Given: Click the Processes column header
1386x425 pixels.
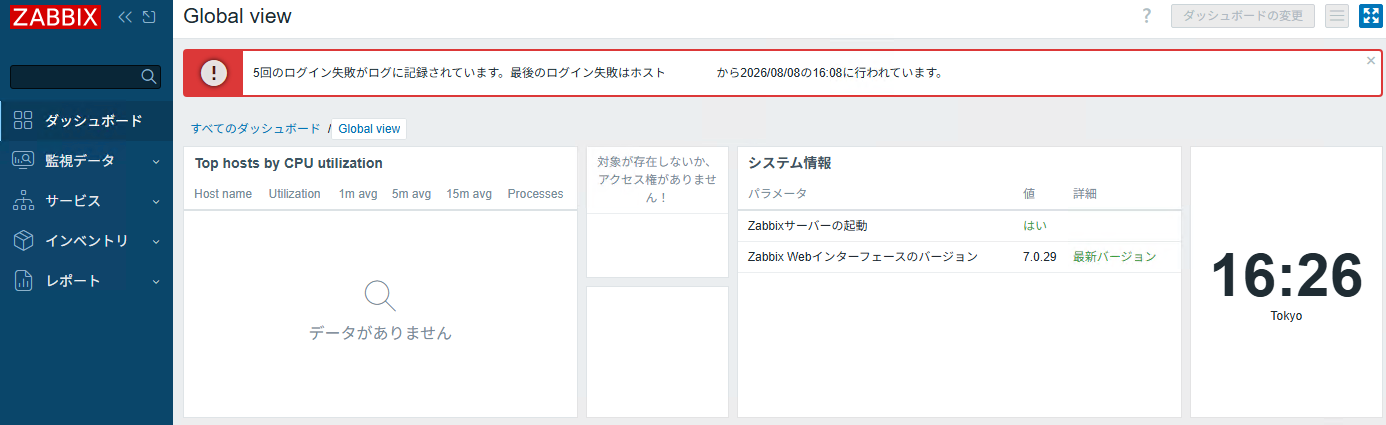Looking at the screenshot, I should [x=535, y=194].
